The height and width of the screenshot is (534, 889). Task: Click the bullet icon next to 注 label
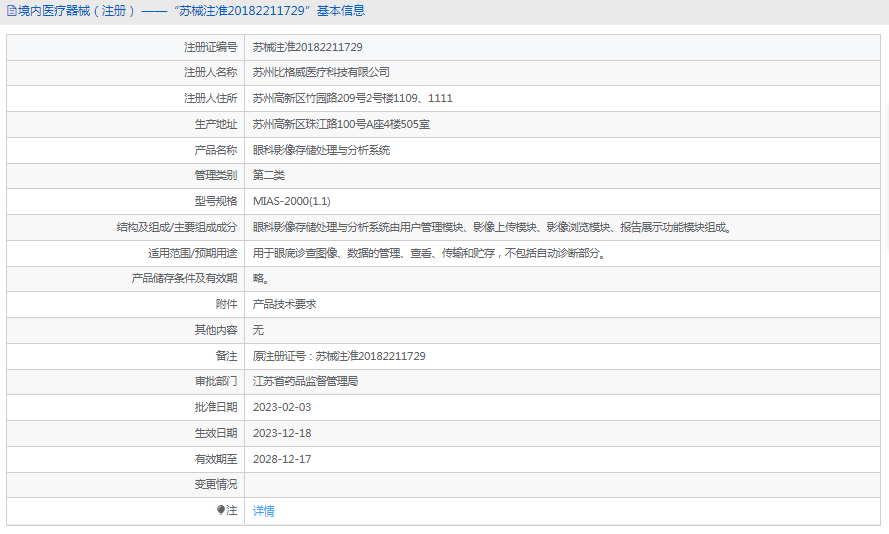tap(221, 510)
